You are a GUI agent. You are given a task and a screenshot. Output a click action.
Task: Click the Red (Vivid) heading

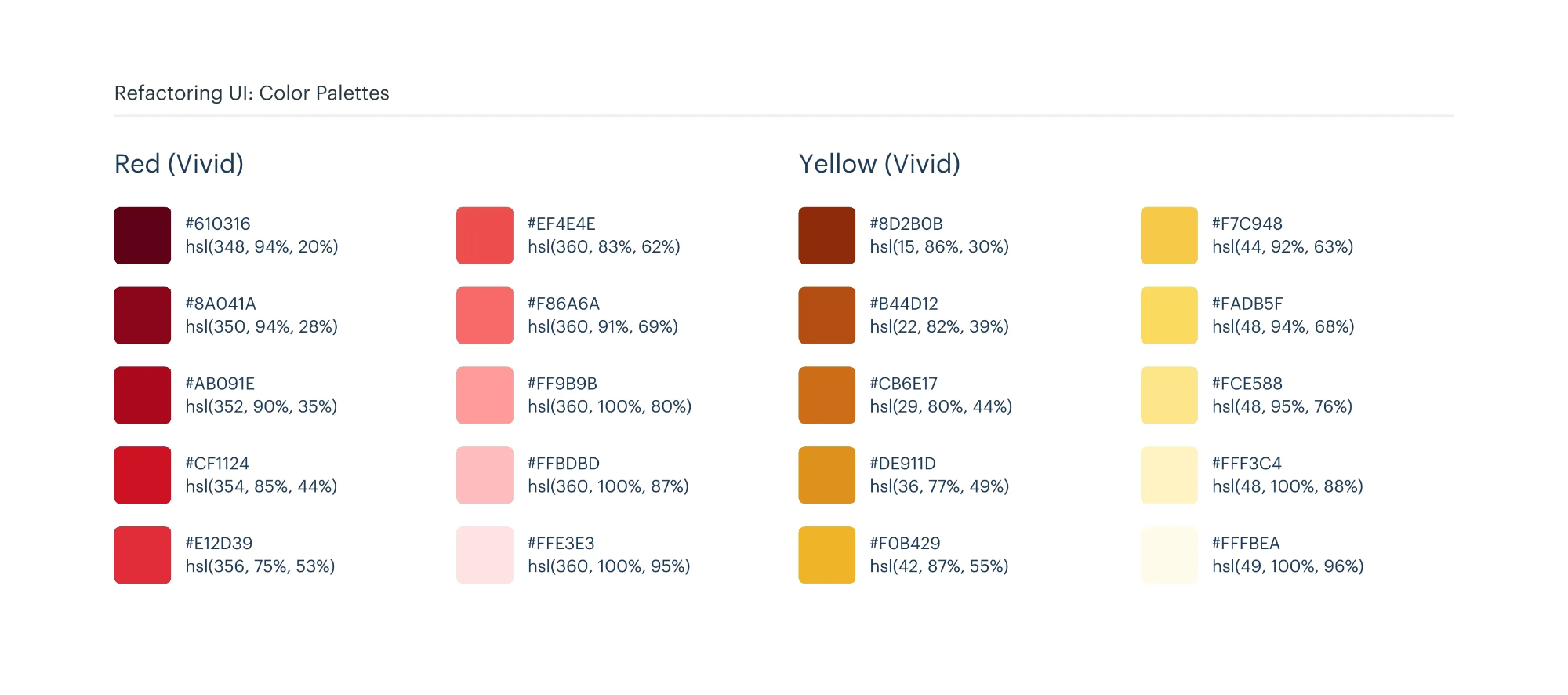[x=179, y=164]
